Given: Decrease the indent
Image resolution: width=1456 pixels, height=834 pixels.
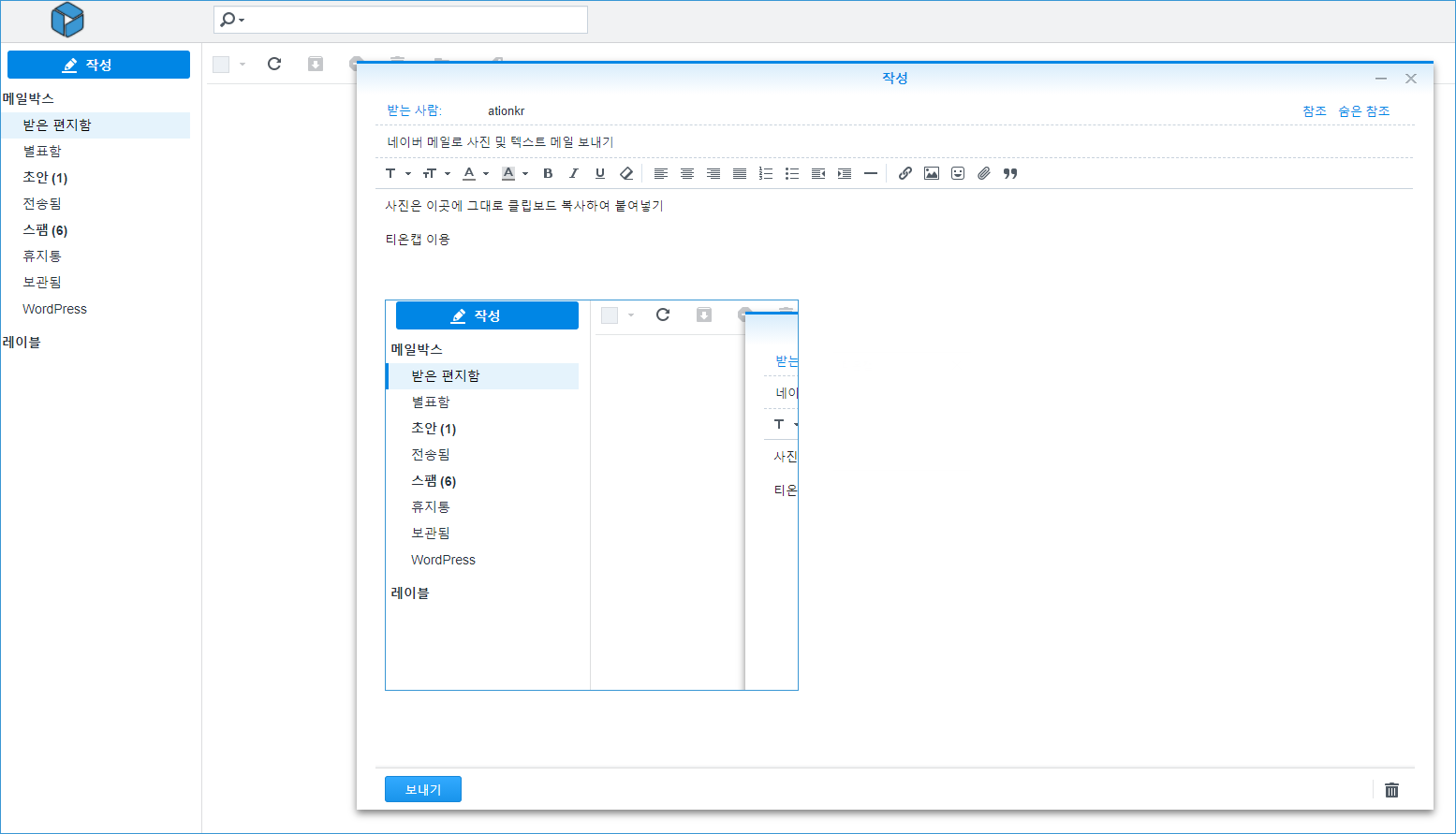Looking at the screenshot, I should tap(818, 173).
